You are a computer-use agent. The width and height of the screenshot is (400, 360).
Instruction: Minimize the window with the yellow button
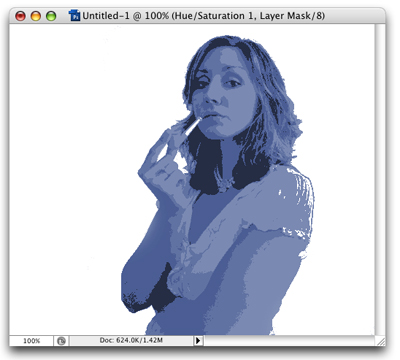tap(36, 16)
